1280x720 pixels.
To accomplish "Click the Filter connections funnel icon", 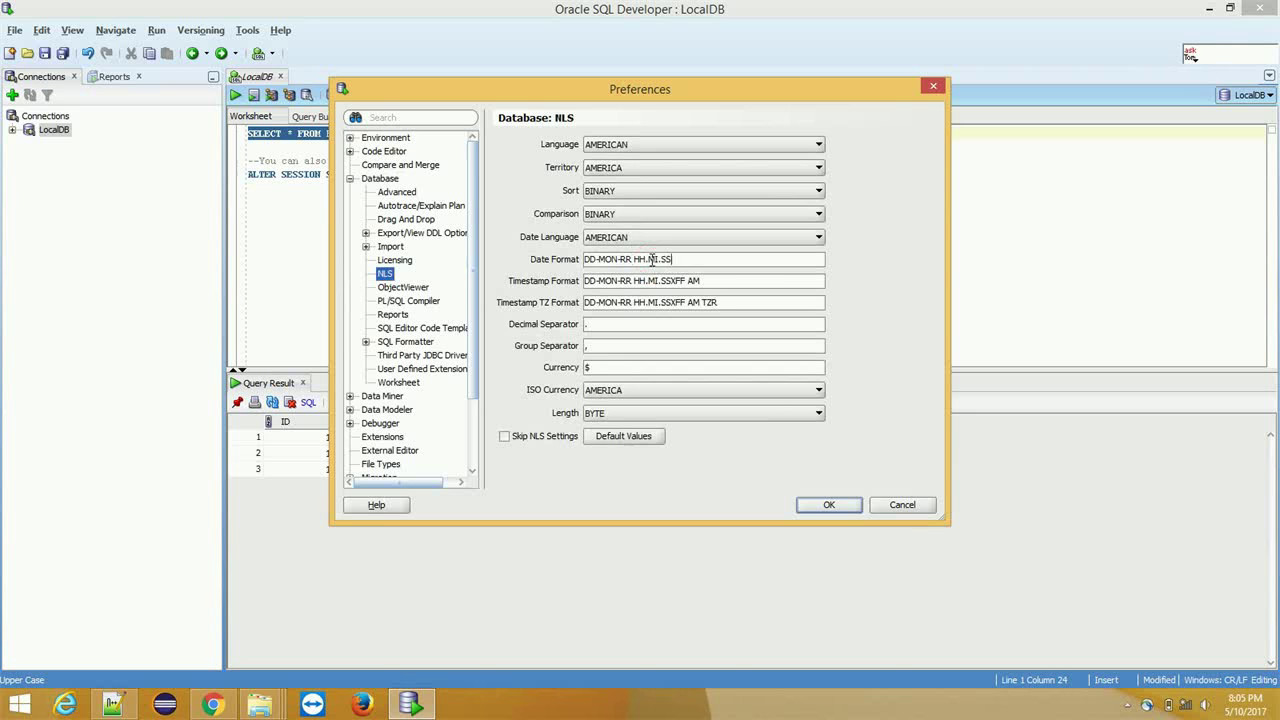I will click(47, 95).
